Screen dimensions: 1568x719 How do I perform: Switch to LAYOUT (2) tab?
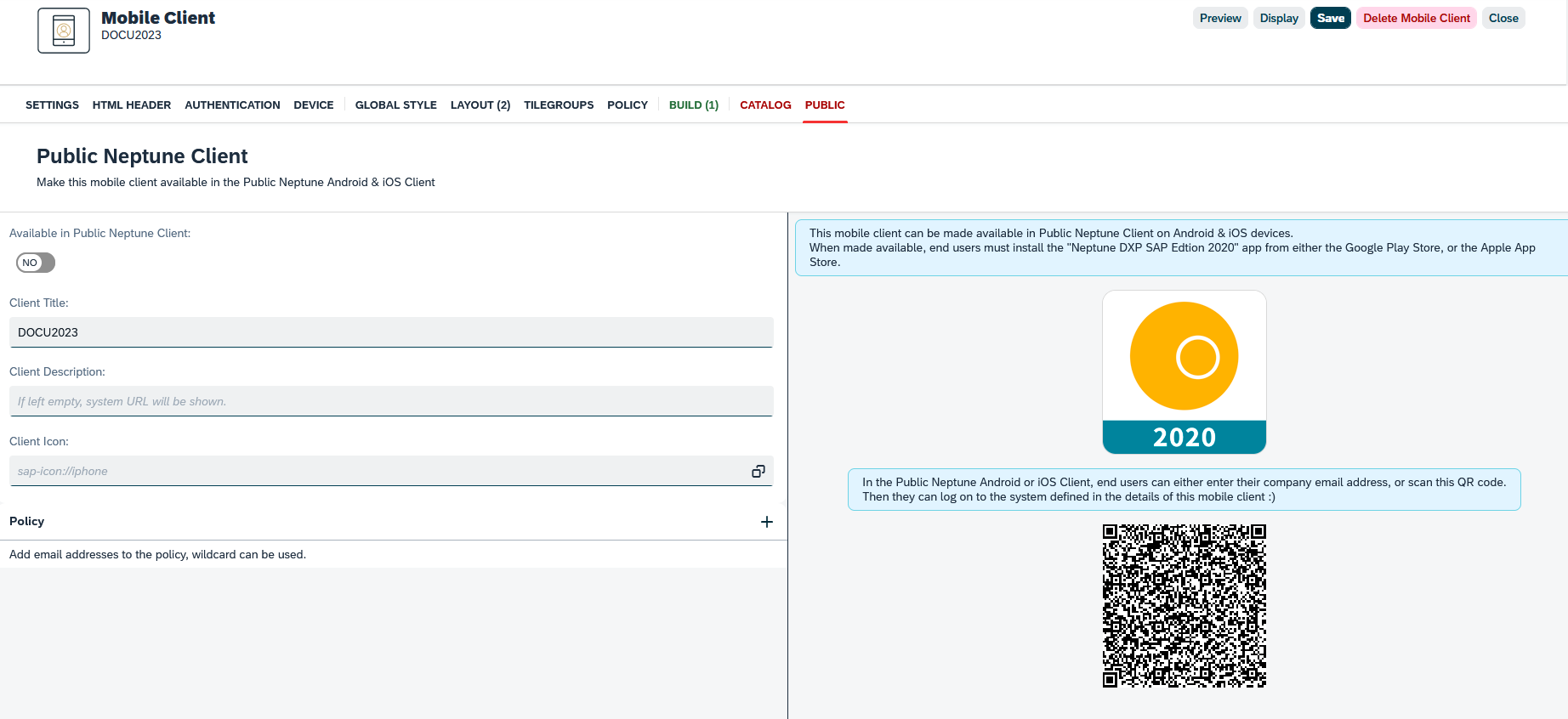pyautogui.click(x=480, y=105)
